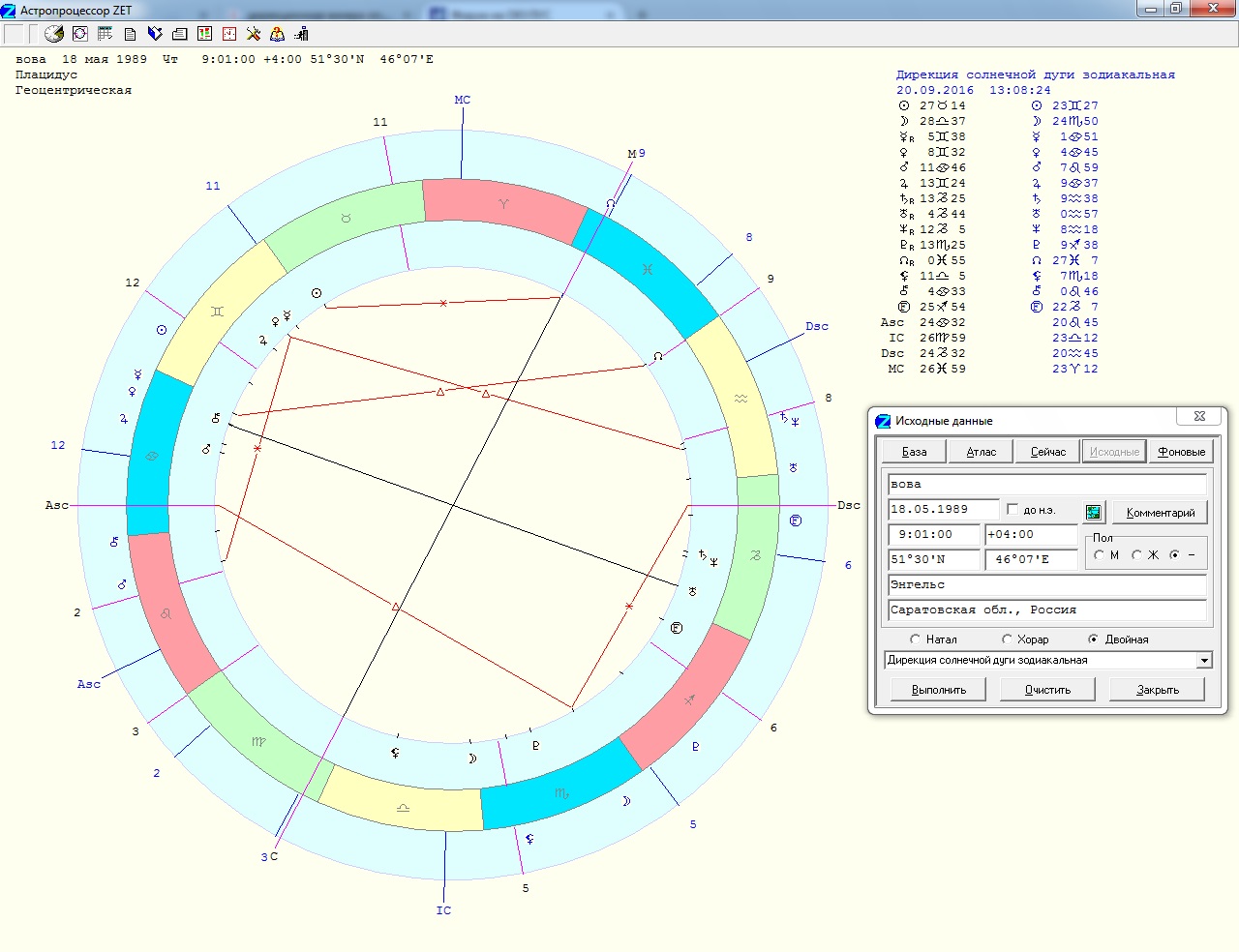The width and height of the screenshot is (1239, 952).
Task: Click the Очистить button
Action: 1047,690
